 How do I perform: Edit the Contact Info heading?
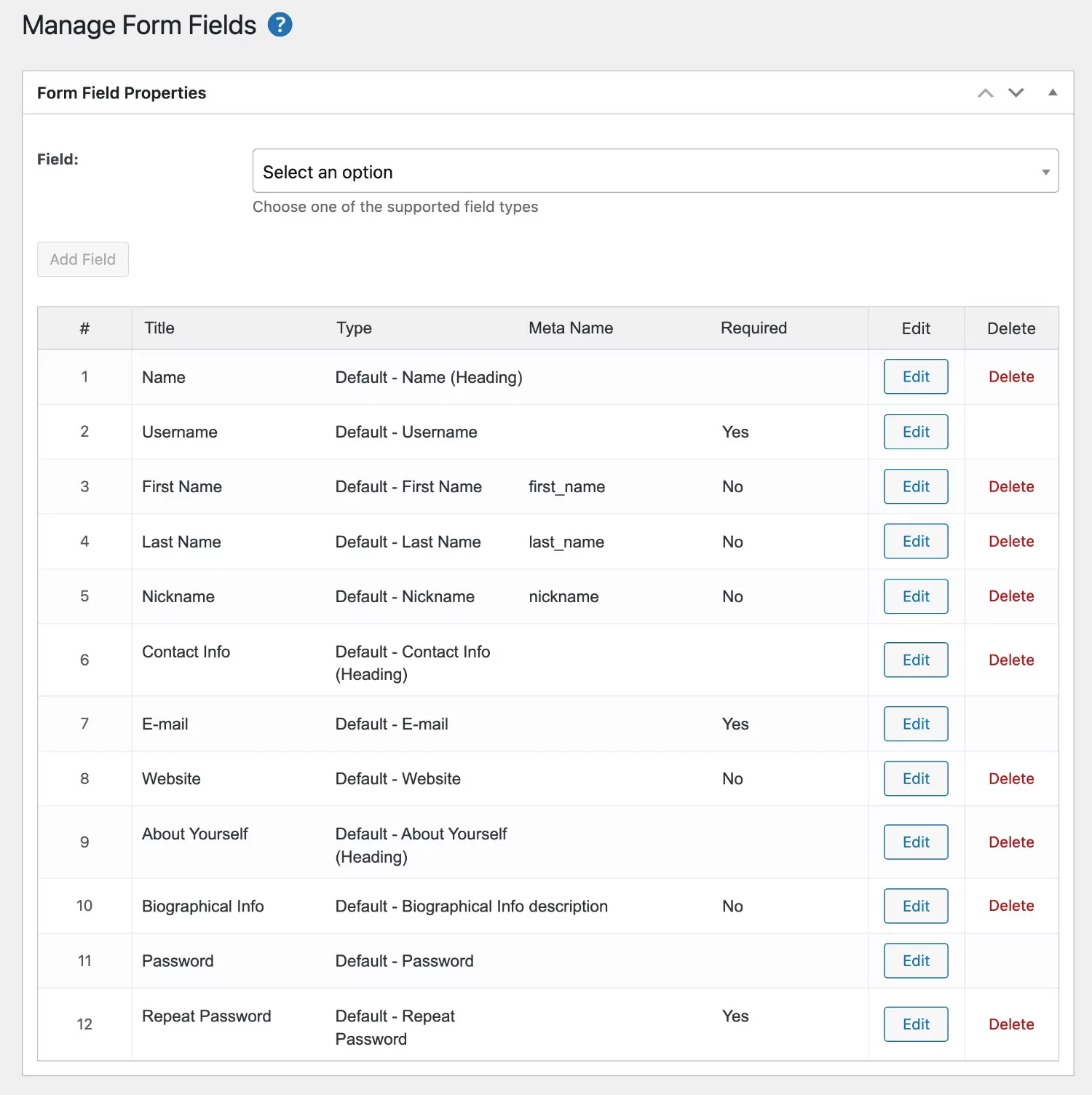915,660
